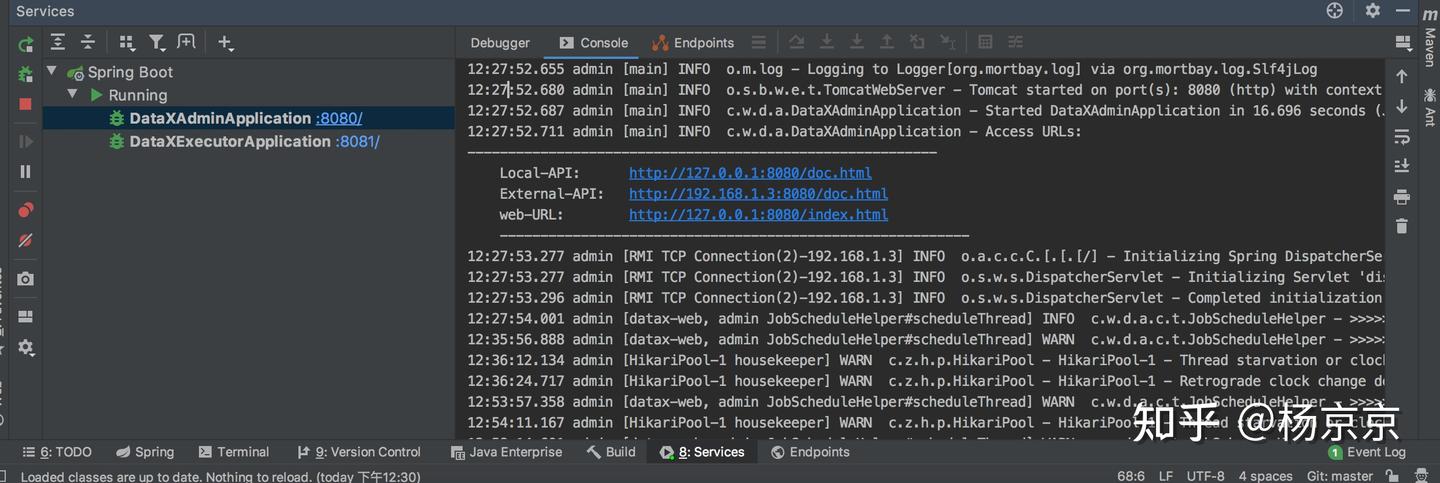Collapse the Spring Boot tree node
This screenshot has height=483, width=1440.
51,72
